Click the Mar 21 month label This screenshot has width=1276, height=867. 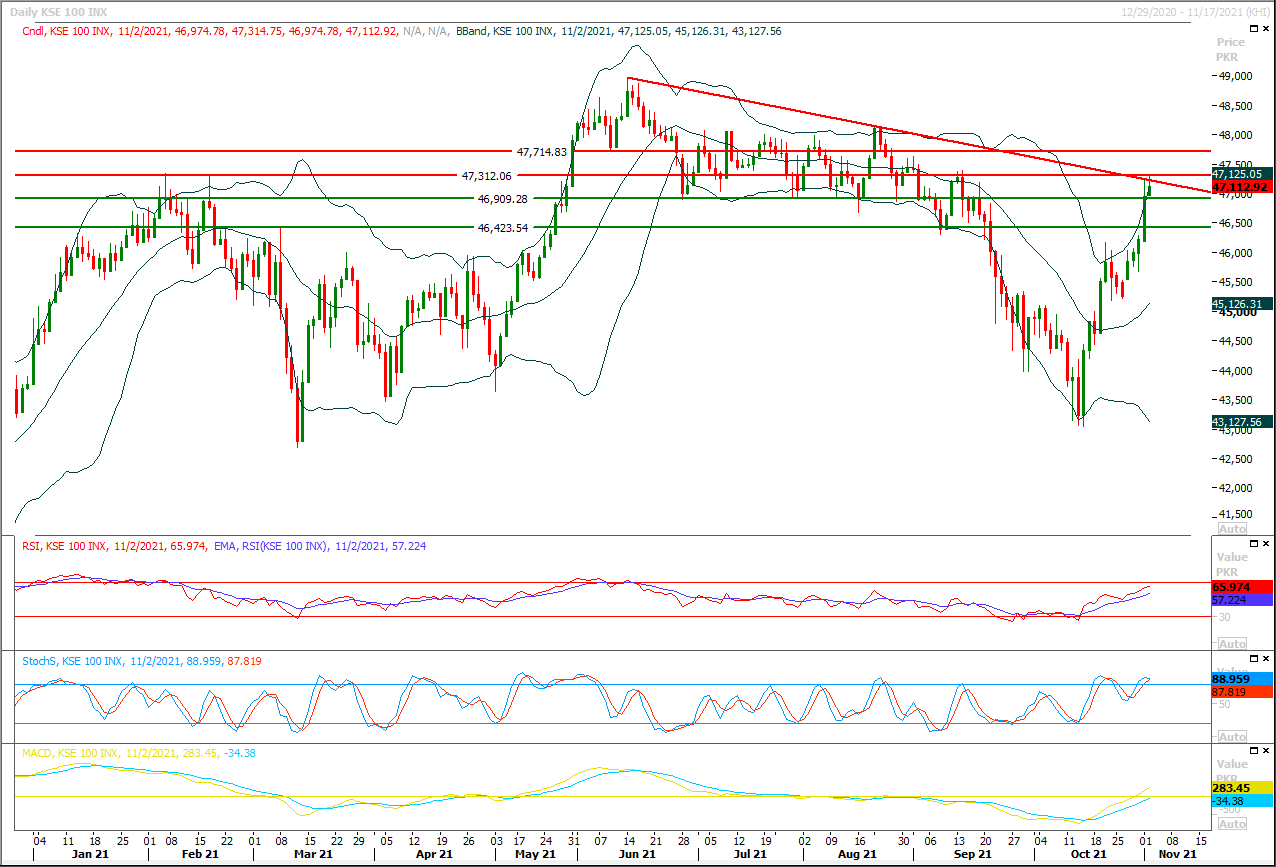click(313, 855)
